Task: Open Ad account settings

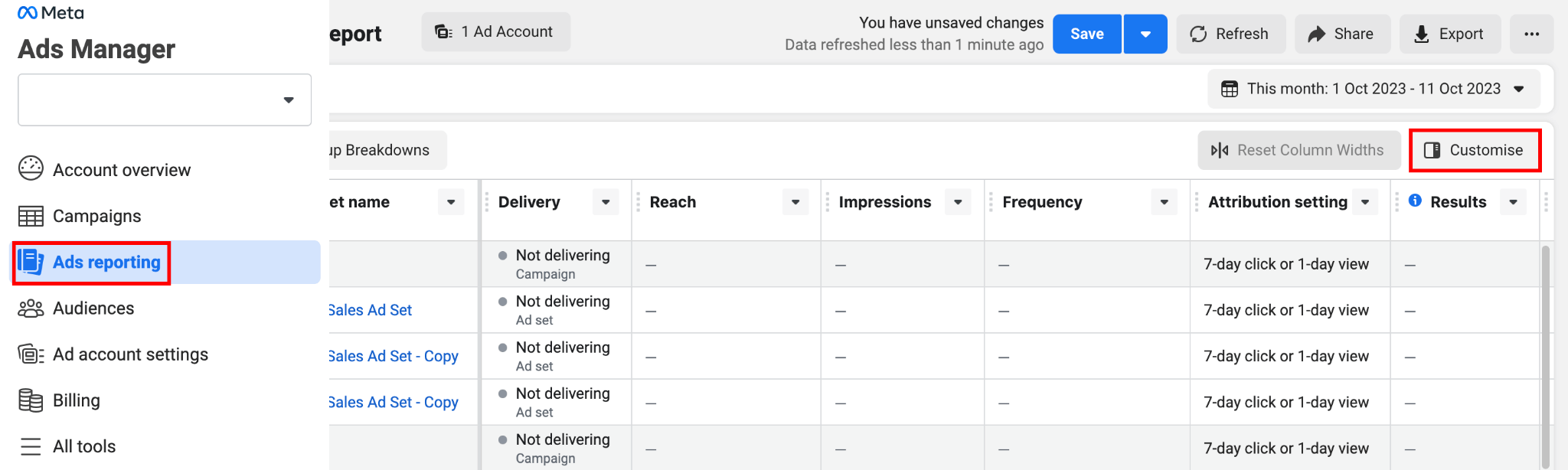Action: pyautogui.click(x=113, y=354)
